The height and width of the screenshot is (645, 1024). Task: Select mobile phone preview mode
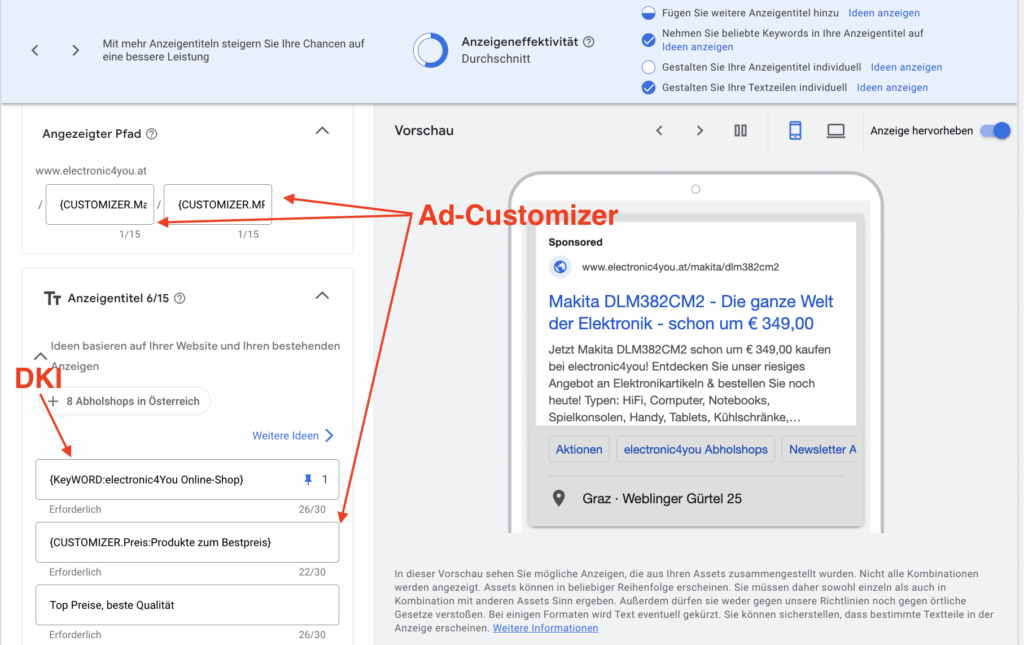tap(795, 130)
